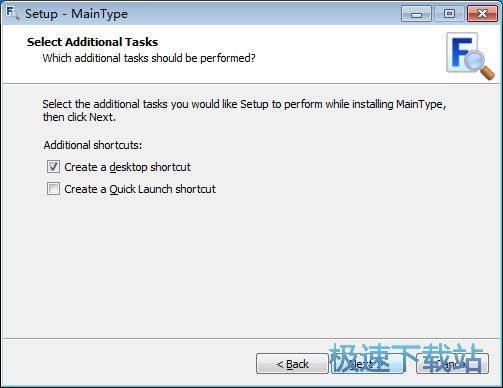Click the "Which additional tasks should be performed?" subtitle

(149, 58)
